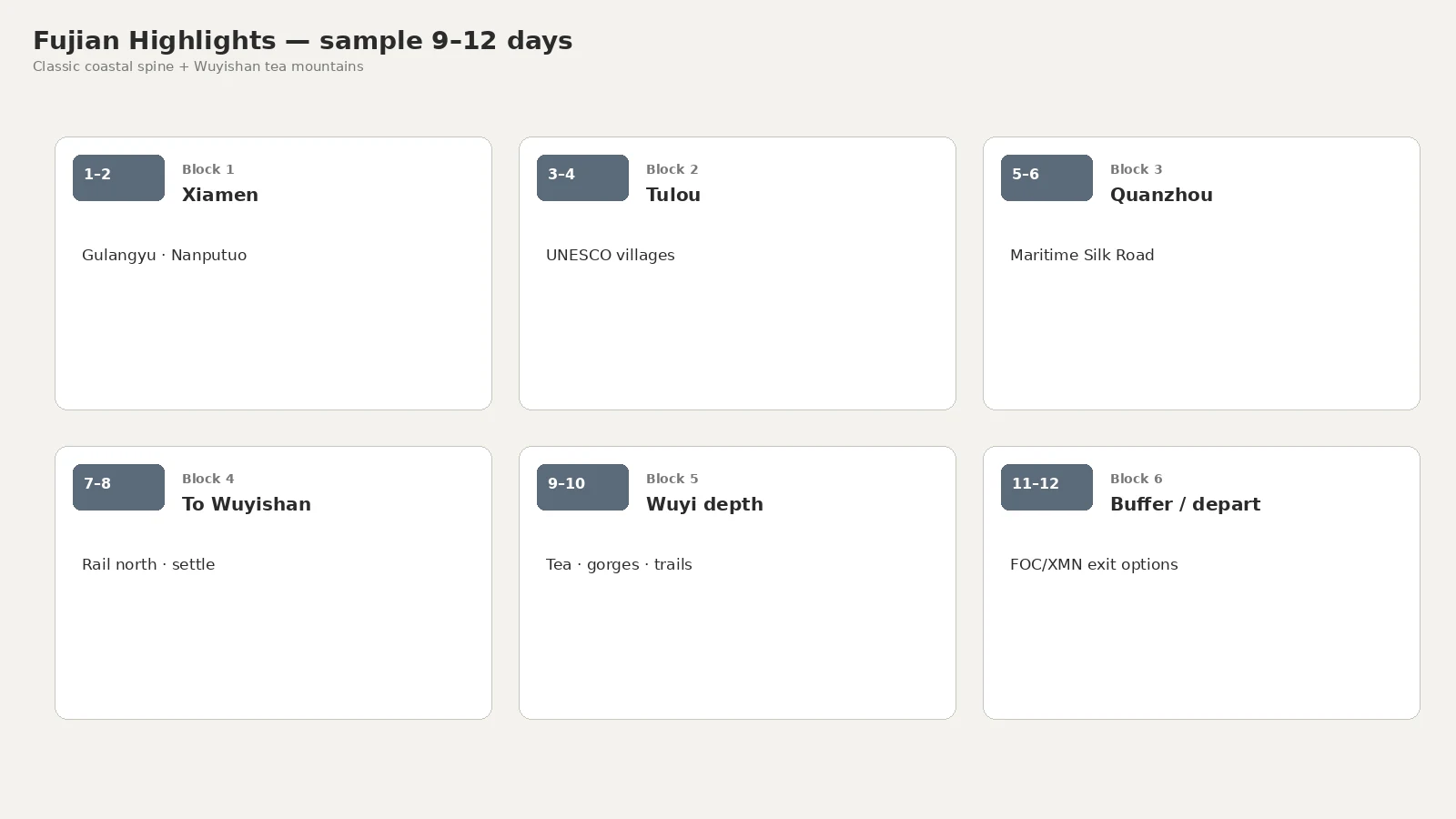This screenshot has width=1456, height=819.
Task: Click the Tea · gorges · trails text
Action: pyautogui.click(x=619, y=564)
